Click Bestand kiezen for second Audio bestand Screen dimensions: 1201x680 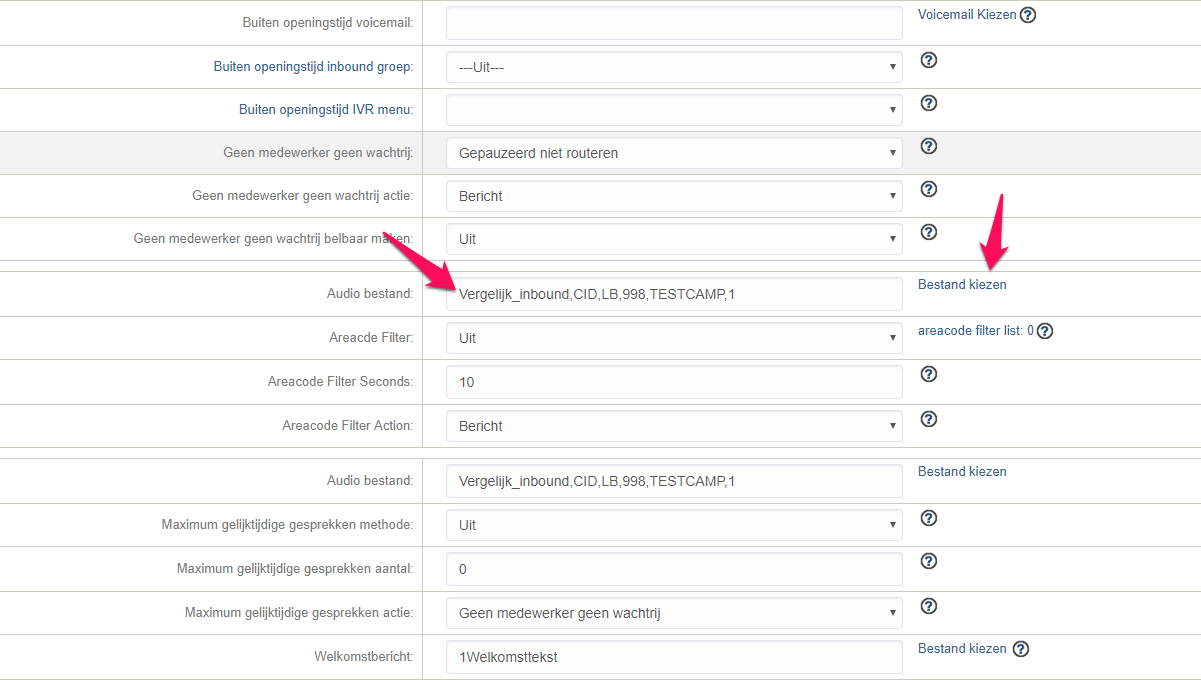click(962, 471)
